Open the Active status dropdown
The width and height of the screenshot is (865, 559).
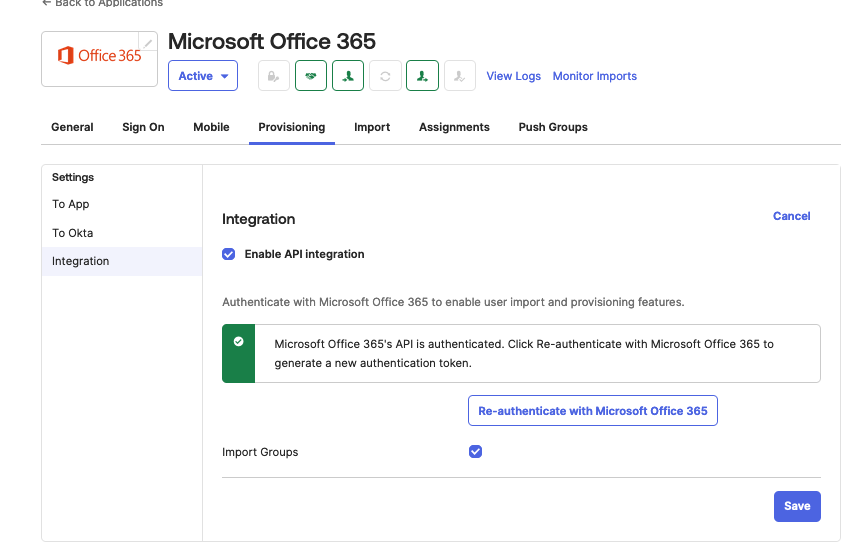tap(203, 76)
